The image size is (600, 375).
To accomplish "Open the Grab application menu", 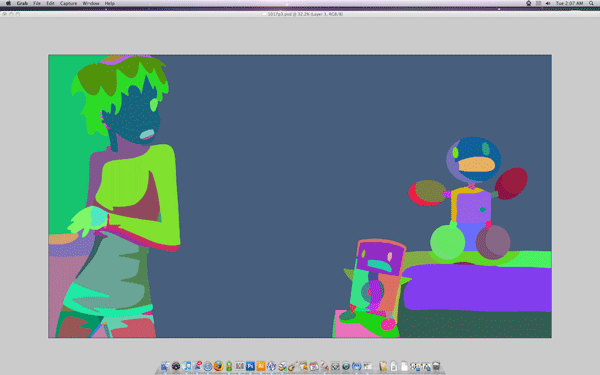I will 22,3.
